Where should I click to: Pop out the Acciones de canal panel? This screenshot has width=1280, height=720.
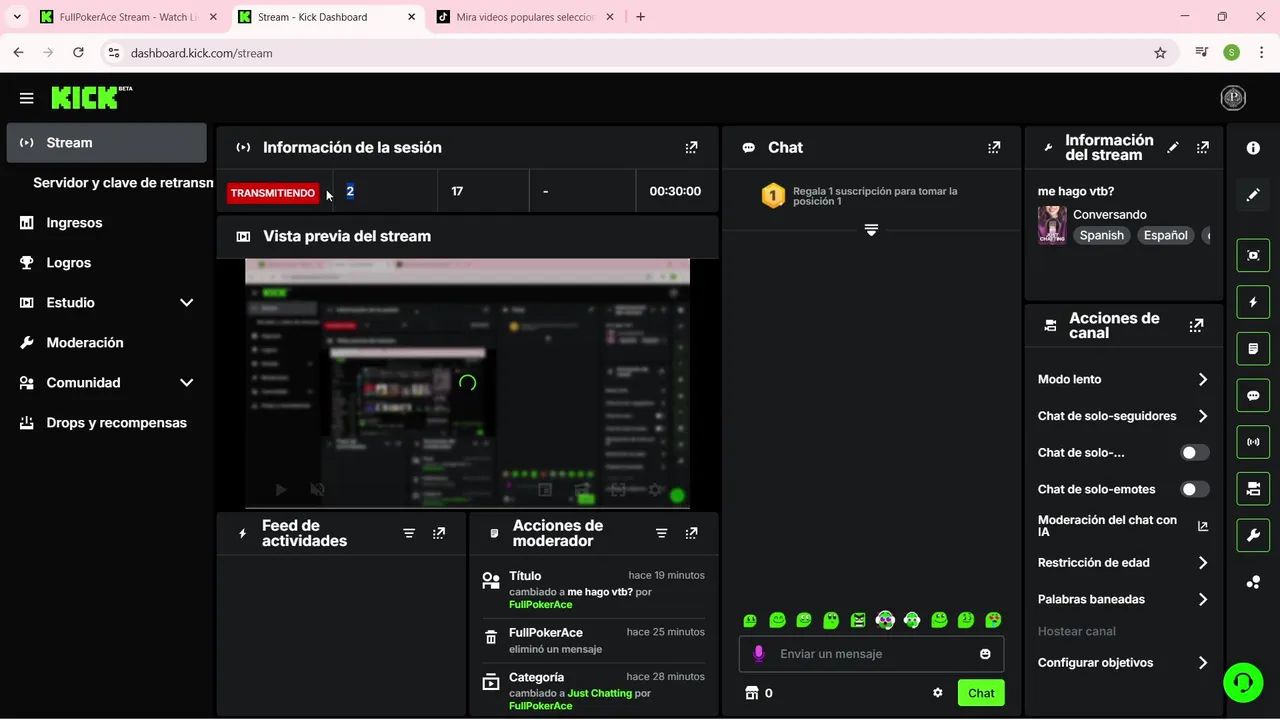click(x=1196, y=326)
